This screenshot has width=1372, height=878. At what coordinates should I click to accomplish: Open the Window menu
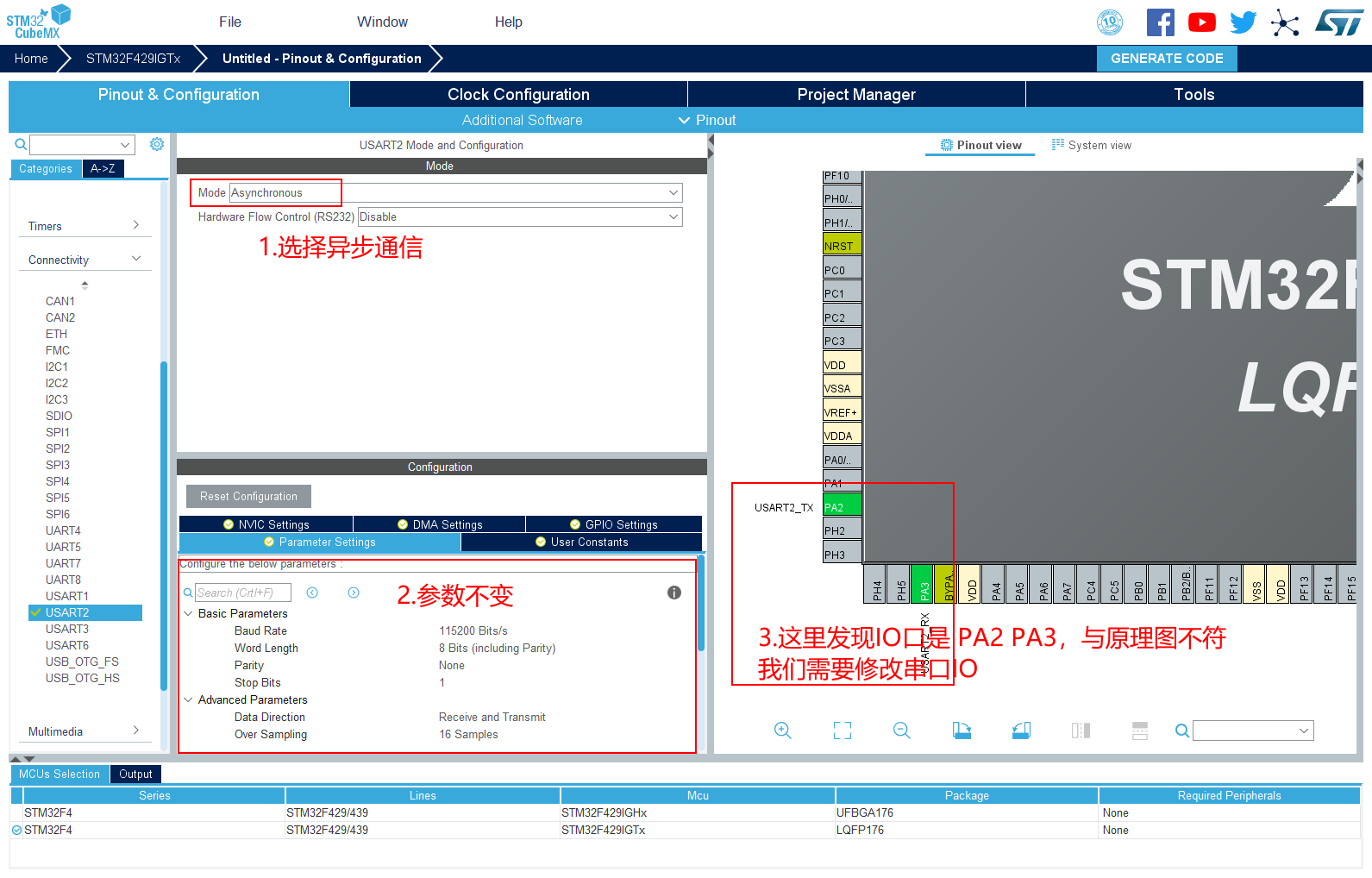coord(383,22)
